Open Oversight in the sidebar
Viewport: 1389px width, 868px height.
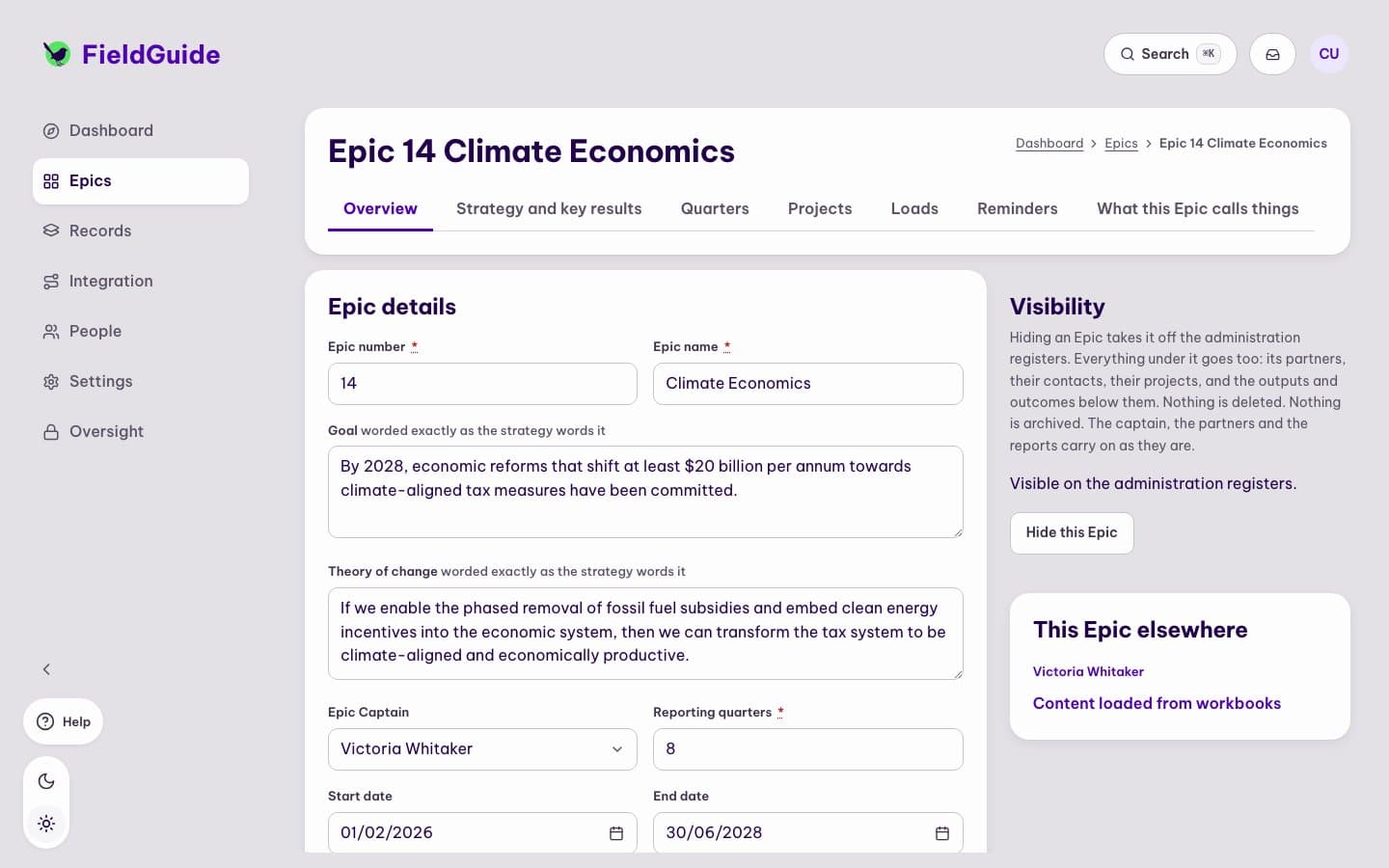[141, 432]
